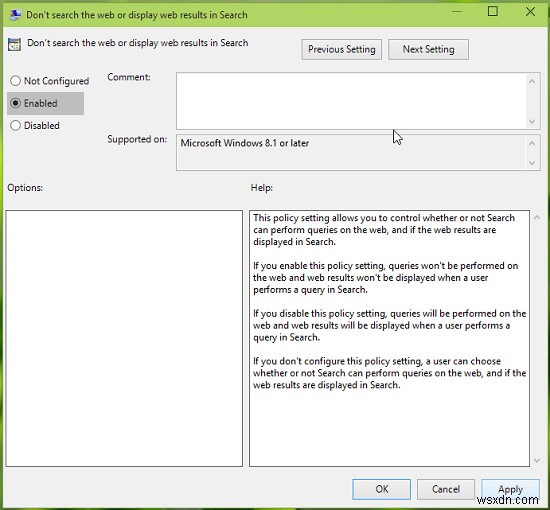Click the Previous Setting button

pos(342,49)
